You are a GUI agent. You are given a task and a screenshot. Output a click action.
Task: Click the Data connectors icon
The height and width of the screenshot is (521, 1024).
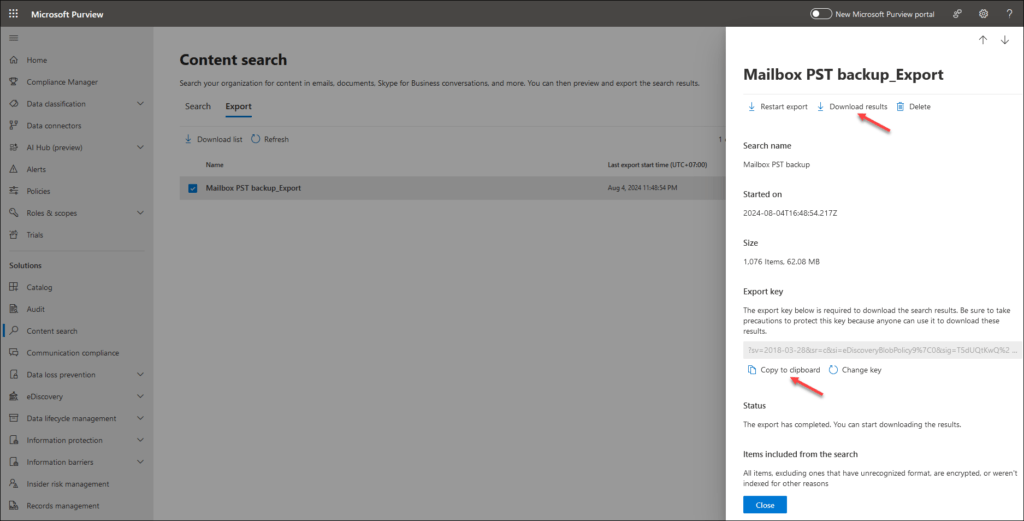(x=14, y=125)
